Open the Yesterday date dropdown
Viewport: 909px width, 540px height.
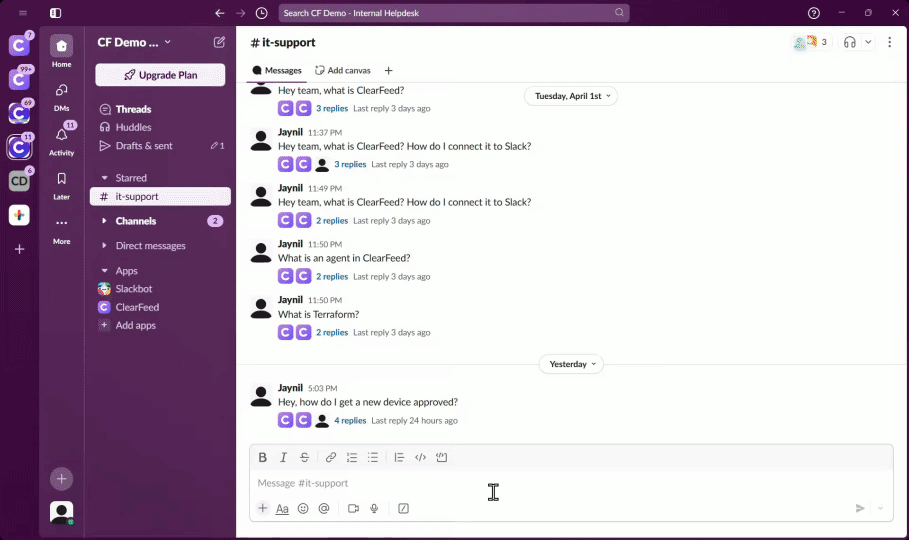pyautogui.click(x=571, y=364)
